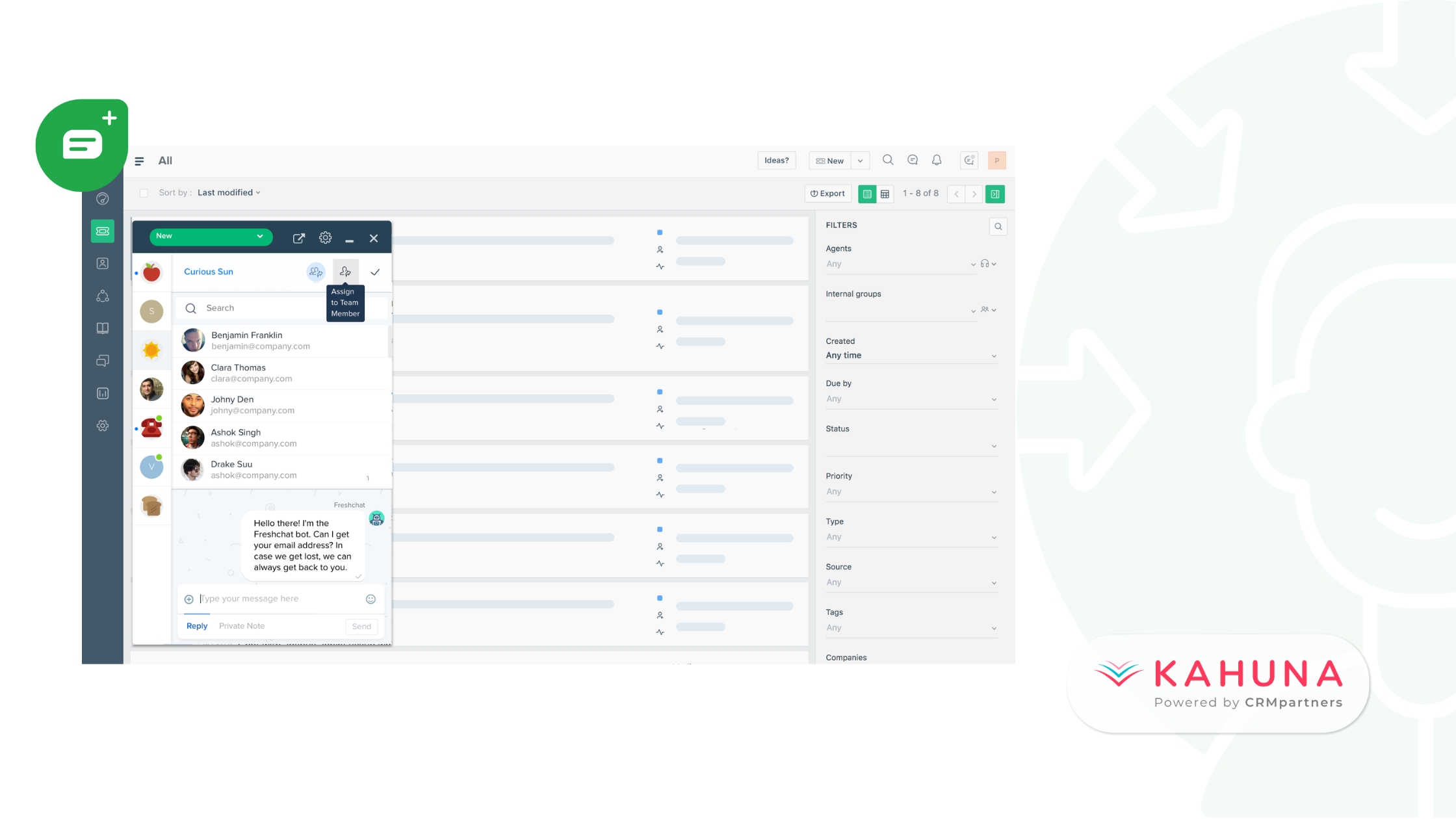Select the Freshchat bot avatar icon
Screen dimensions: 1456x819
[376, 518]
